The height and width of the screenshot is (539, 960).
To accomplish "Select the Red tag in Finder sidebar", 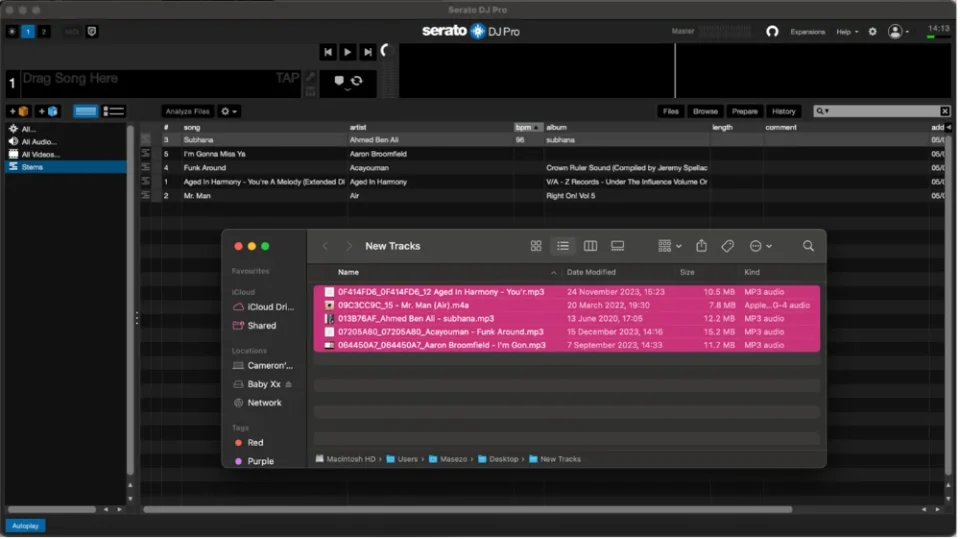I will pos(250,443).
